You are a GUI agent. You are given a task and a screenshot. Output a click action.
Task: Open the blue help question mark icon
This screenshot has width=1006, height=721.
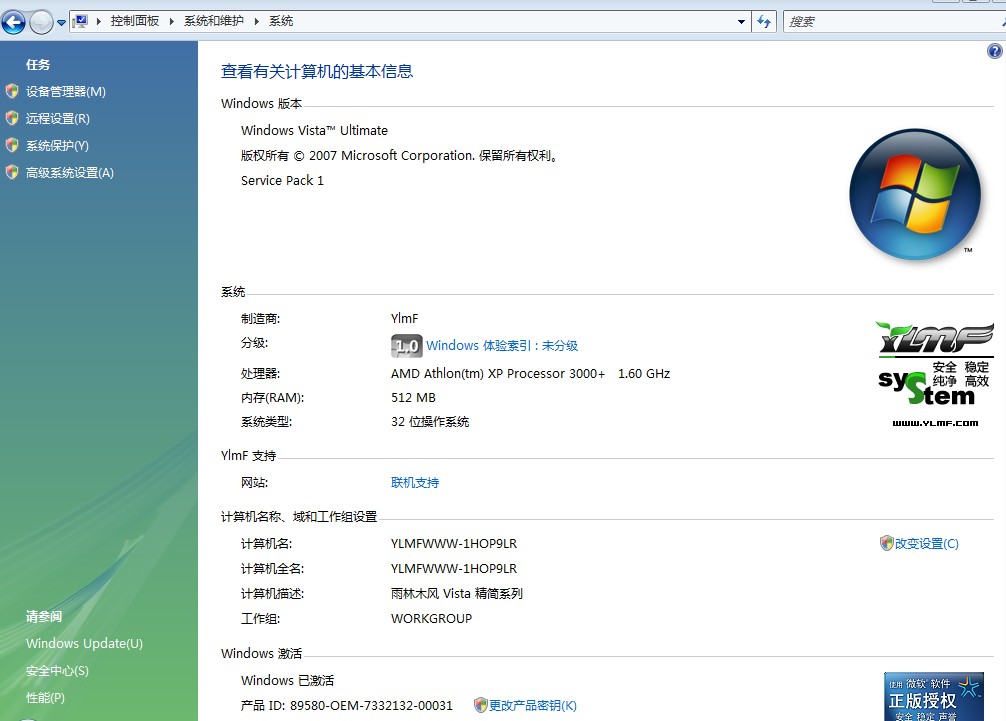994,51
